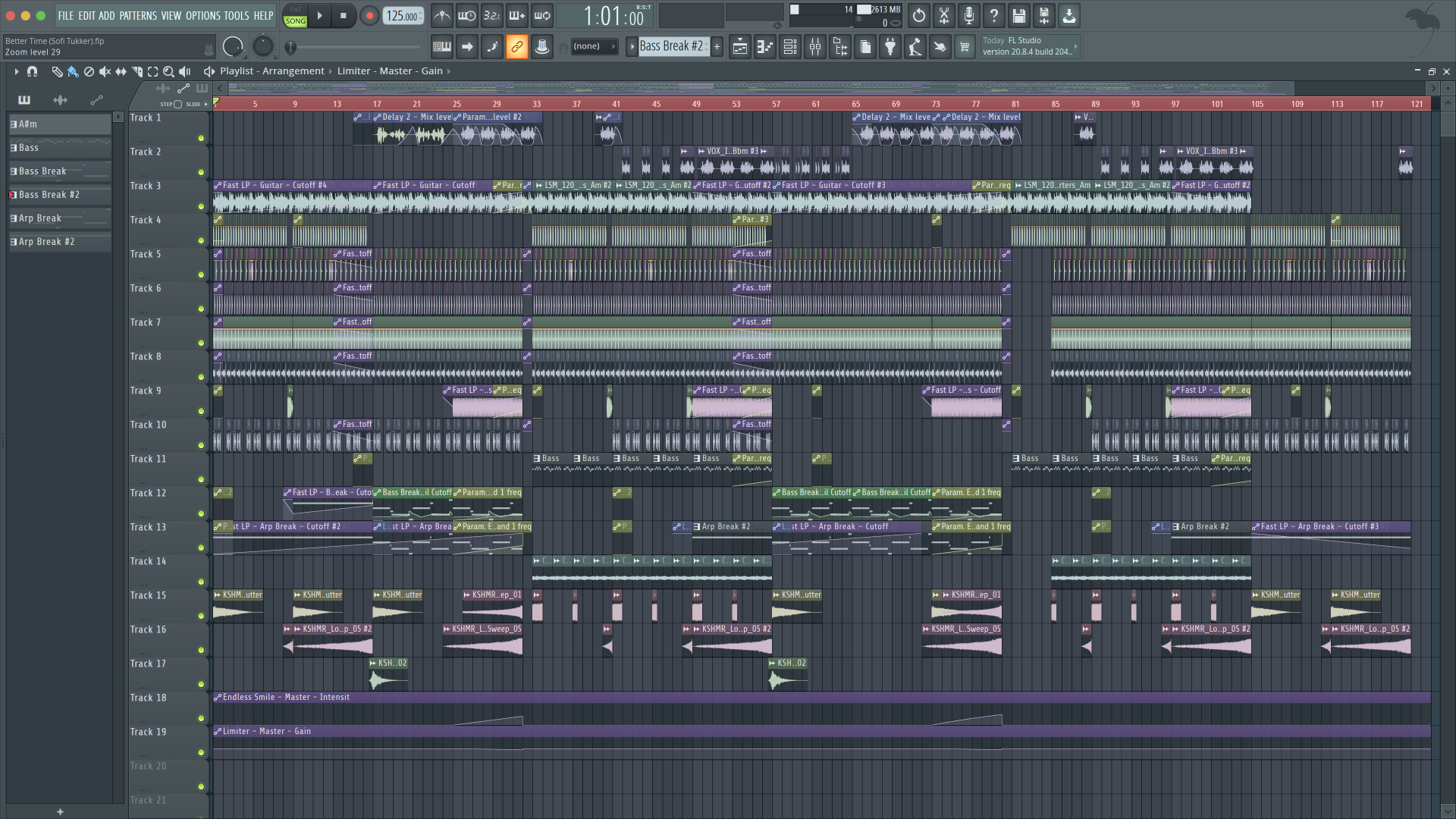Open the OPTIONS menu
Image resolution: width=1456 pixels, height=819 pixels.
point(203,15)
